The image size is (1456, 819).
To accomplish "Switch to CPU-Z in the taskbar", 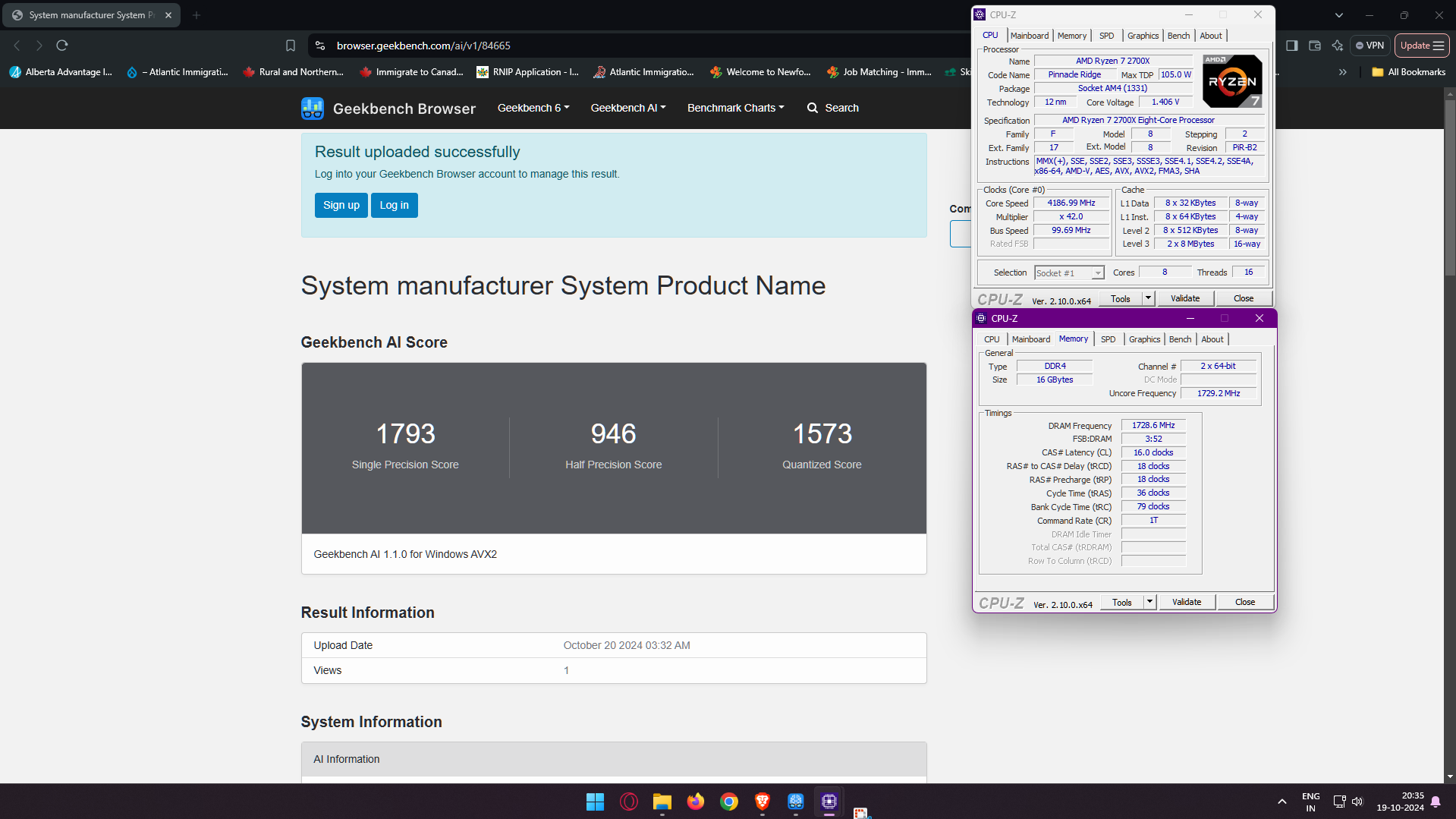I will coord(829,802).
